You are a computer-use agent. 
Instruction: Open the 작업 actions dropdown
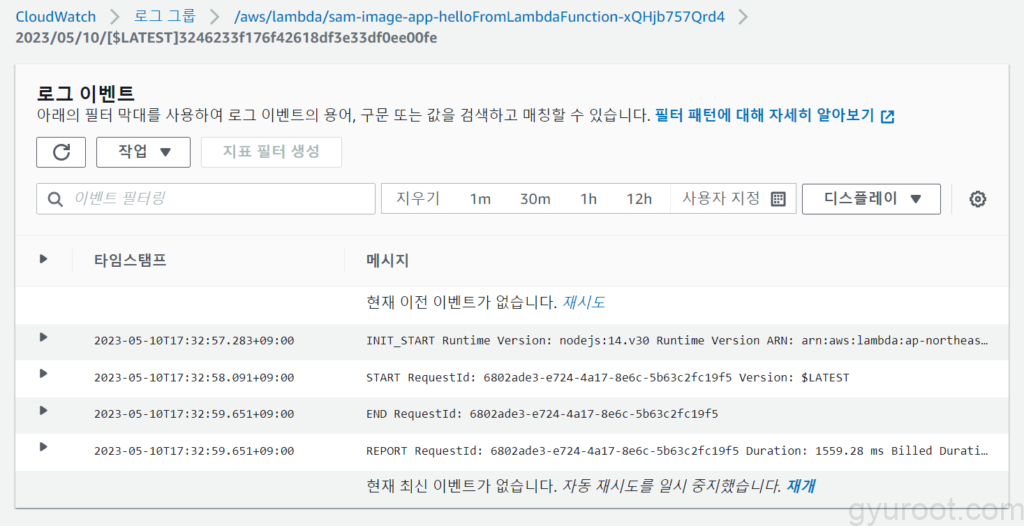point(143,152)
